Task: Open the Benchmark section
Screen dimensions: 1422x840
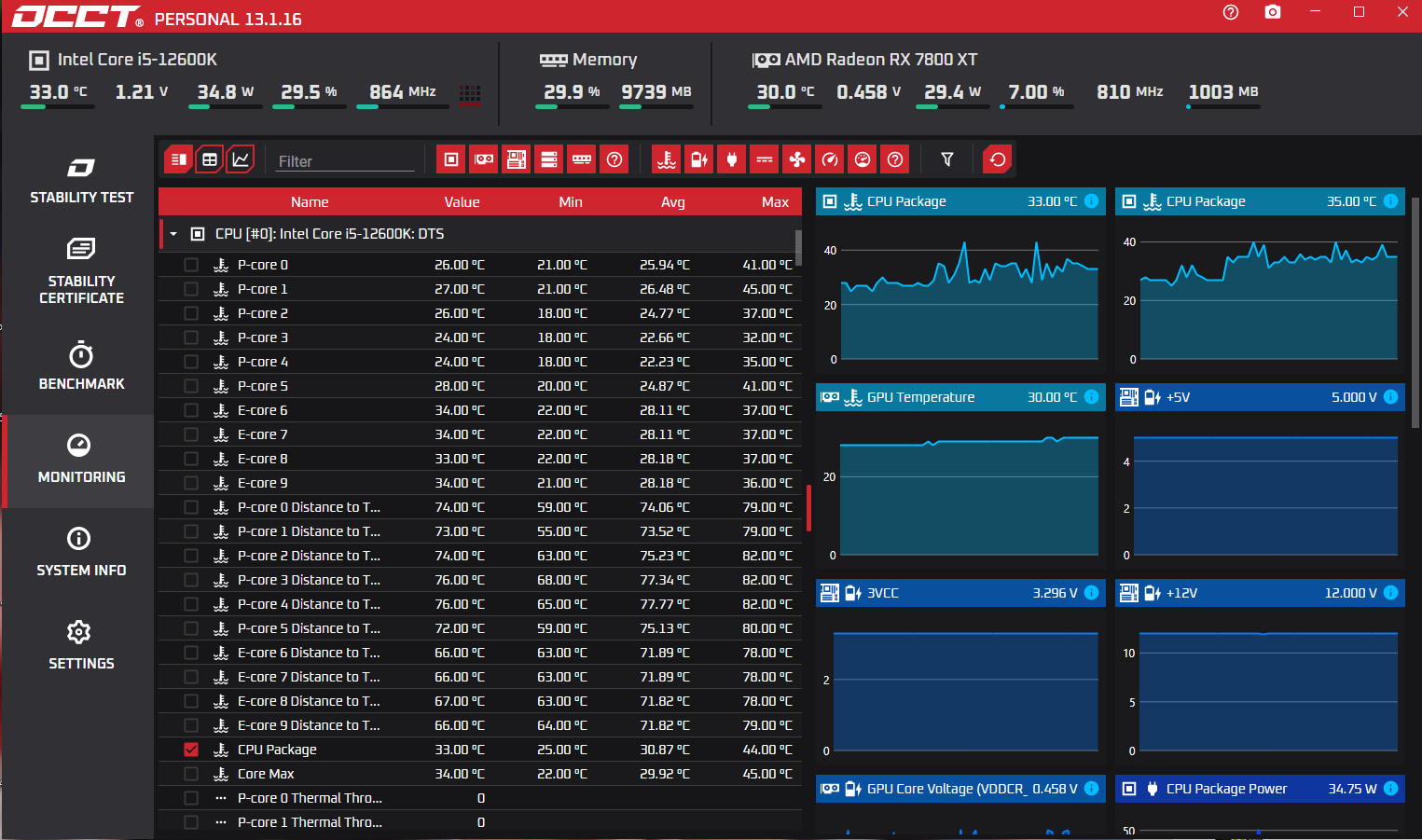Action: coord(81,366)
